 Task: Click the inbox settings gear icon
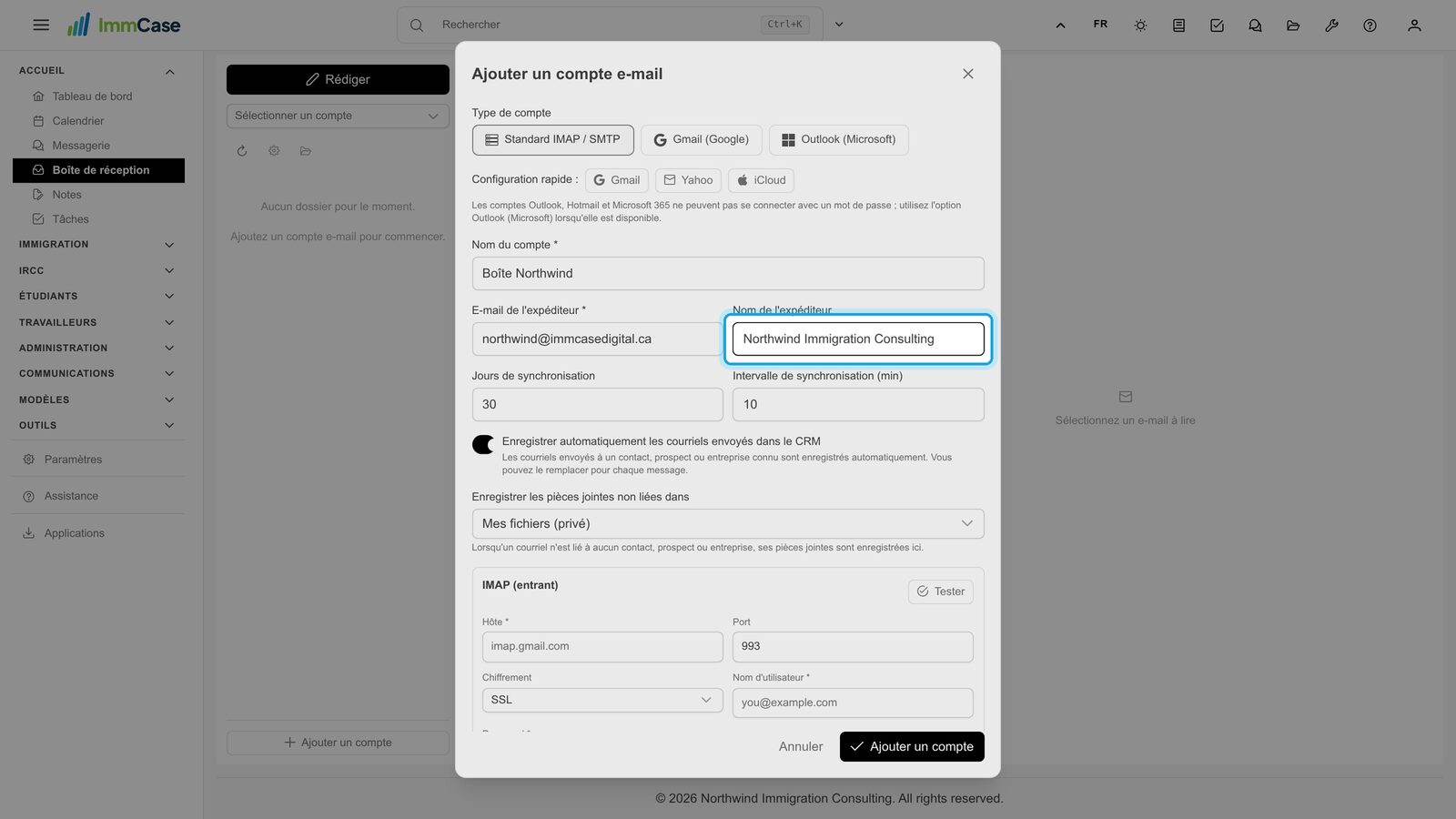274,151
